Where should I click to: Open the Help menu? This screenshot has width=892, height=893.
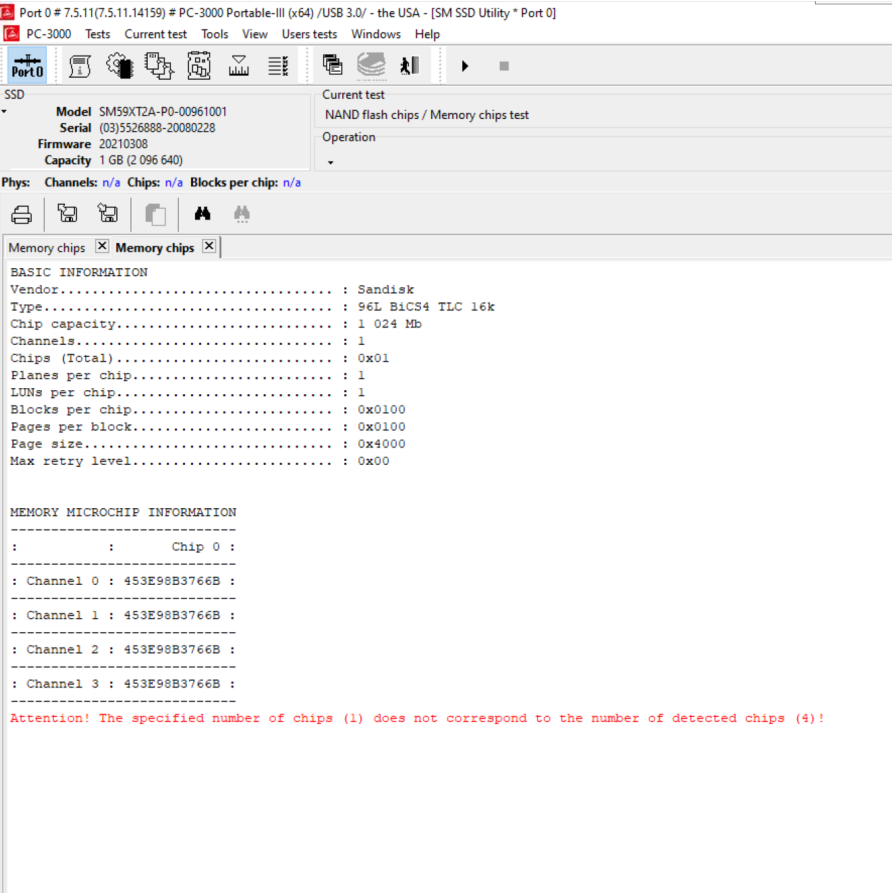(x=427, y=34)
